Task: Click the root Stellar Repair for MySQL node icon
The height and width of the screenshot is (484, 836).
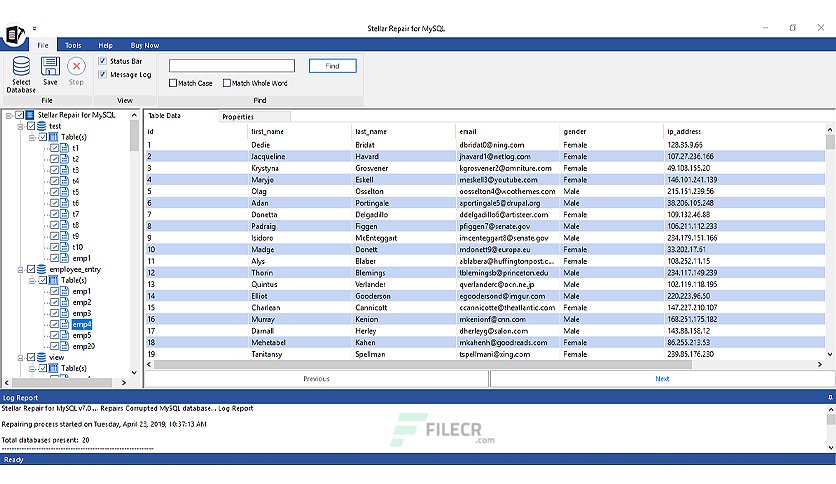Action: pyautogui.click(x=30, y=115)
